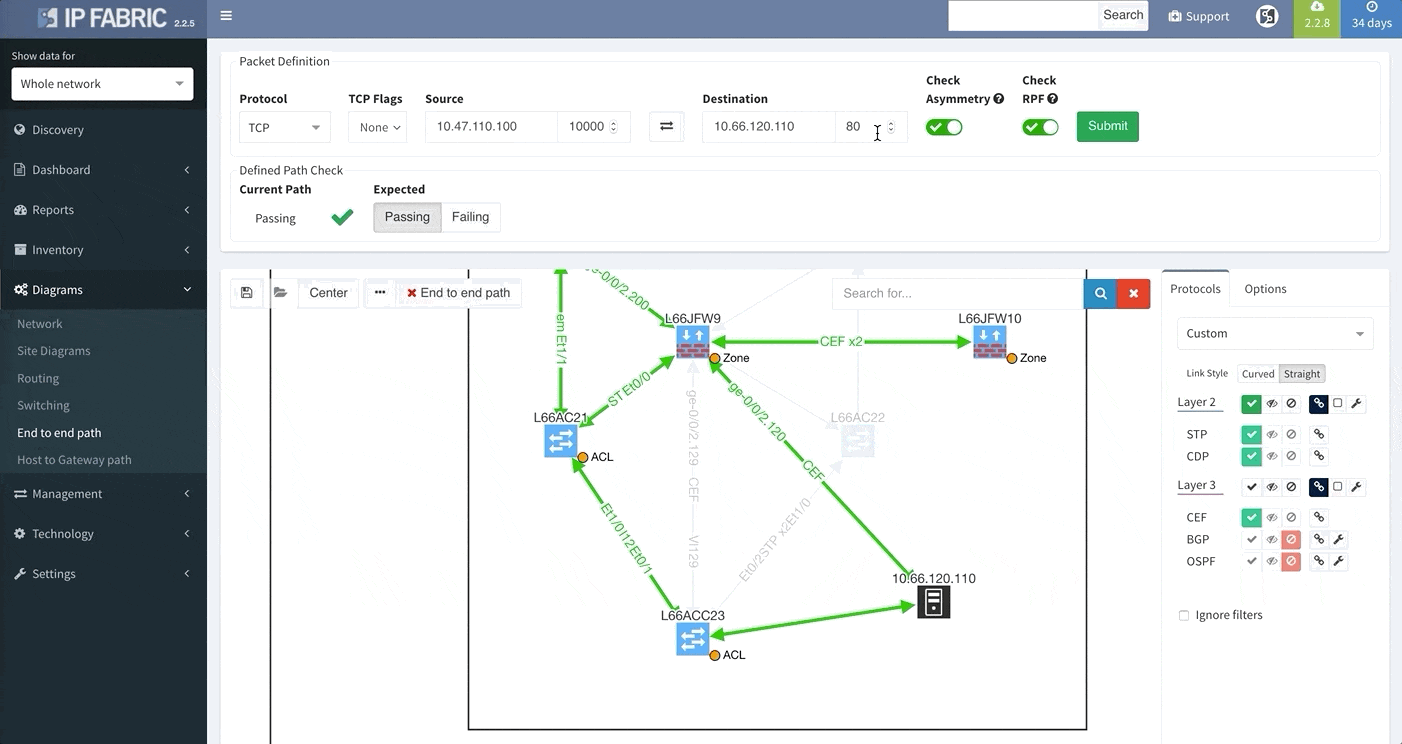The image size is (1402, 744).
Task: Swap source and destination addresses
Action: (x=667, y=127)
